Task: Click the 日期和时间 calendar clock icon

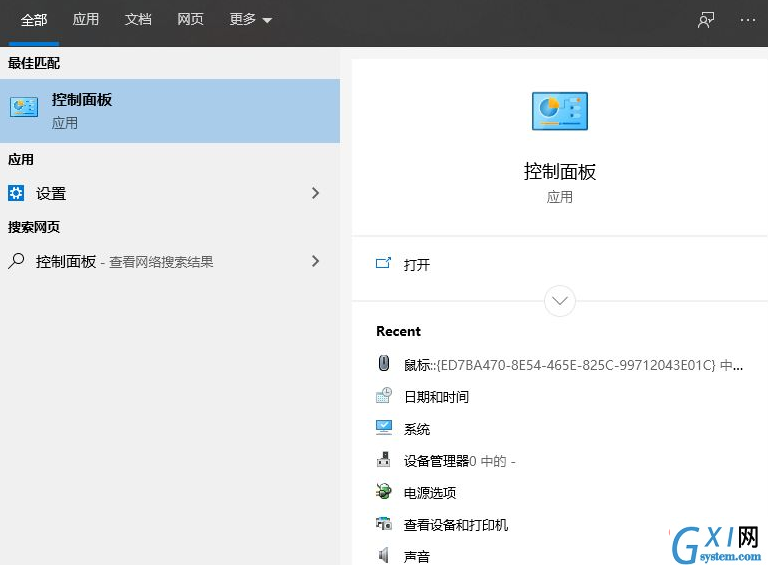Action: coord(384,396)
